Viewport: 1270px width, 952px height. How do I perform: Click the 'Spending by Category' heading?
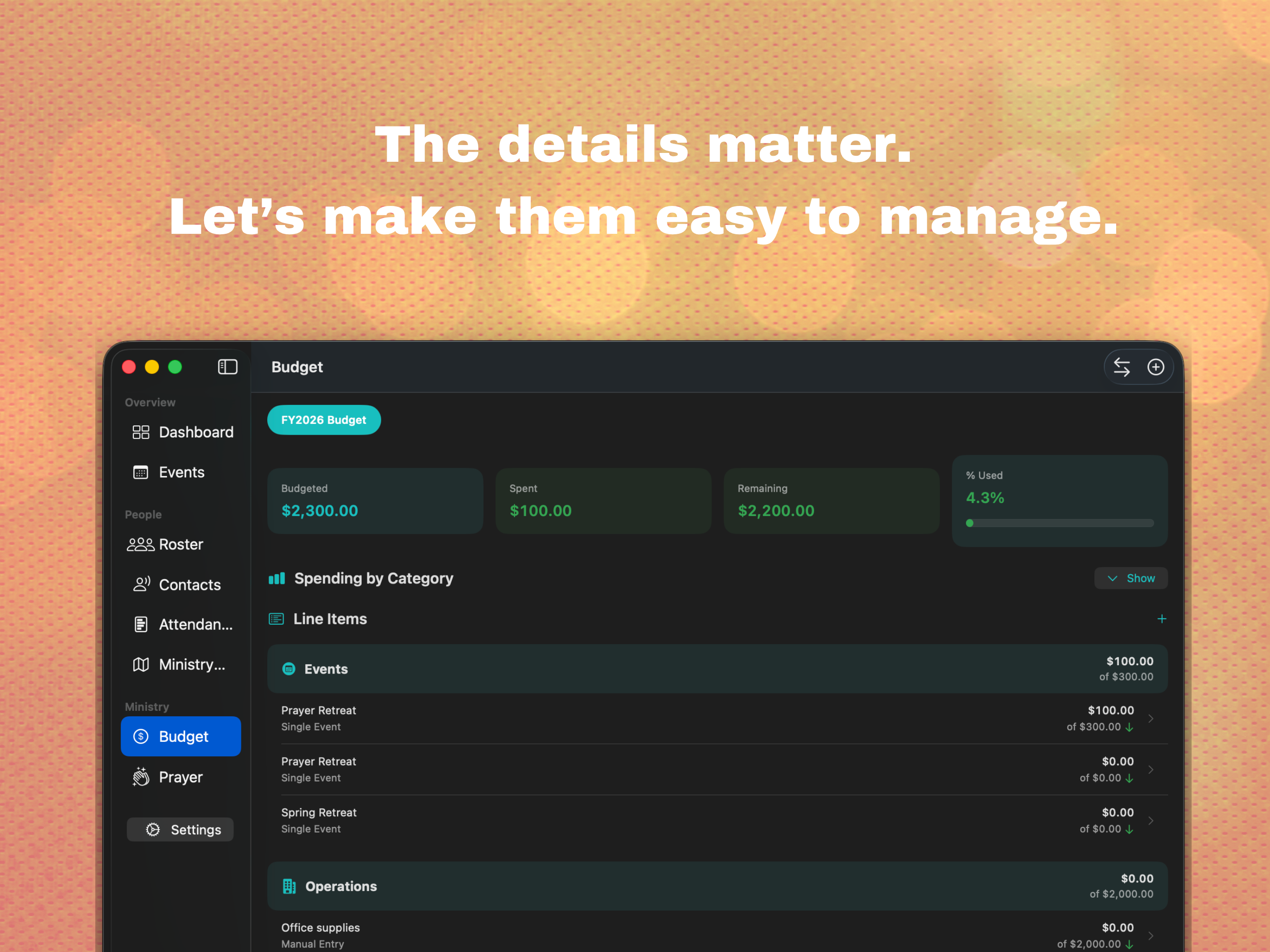(374, 578)
